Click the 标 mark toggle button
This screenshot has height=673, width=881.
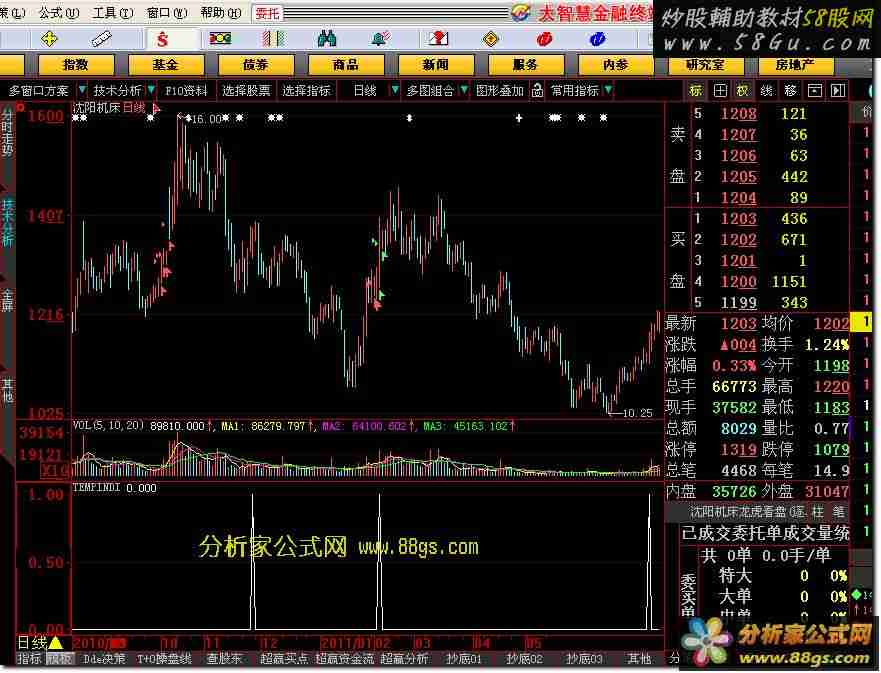[696, 90]
